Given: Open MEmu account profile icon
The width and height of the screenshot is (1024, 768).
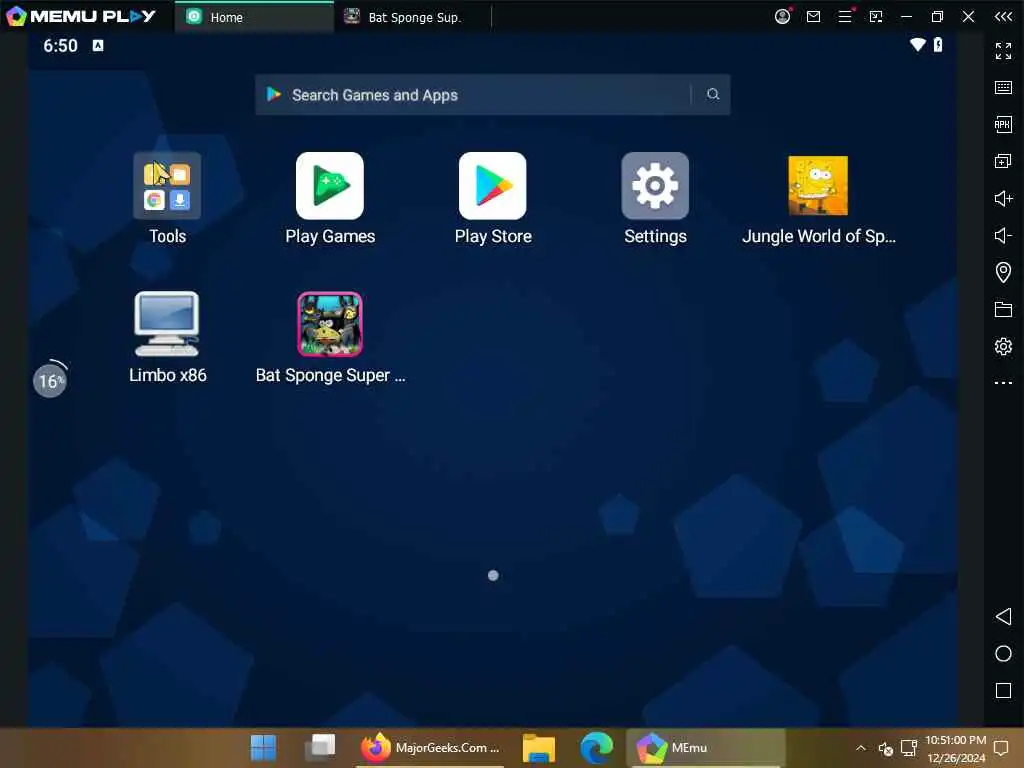Looking at the screenshot, I should point(782,16).
